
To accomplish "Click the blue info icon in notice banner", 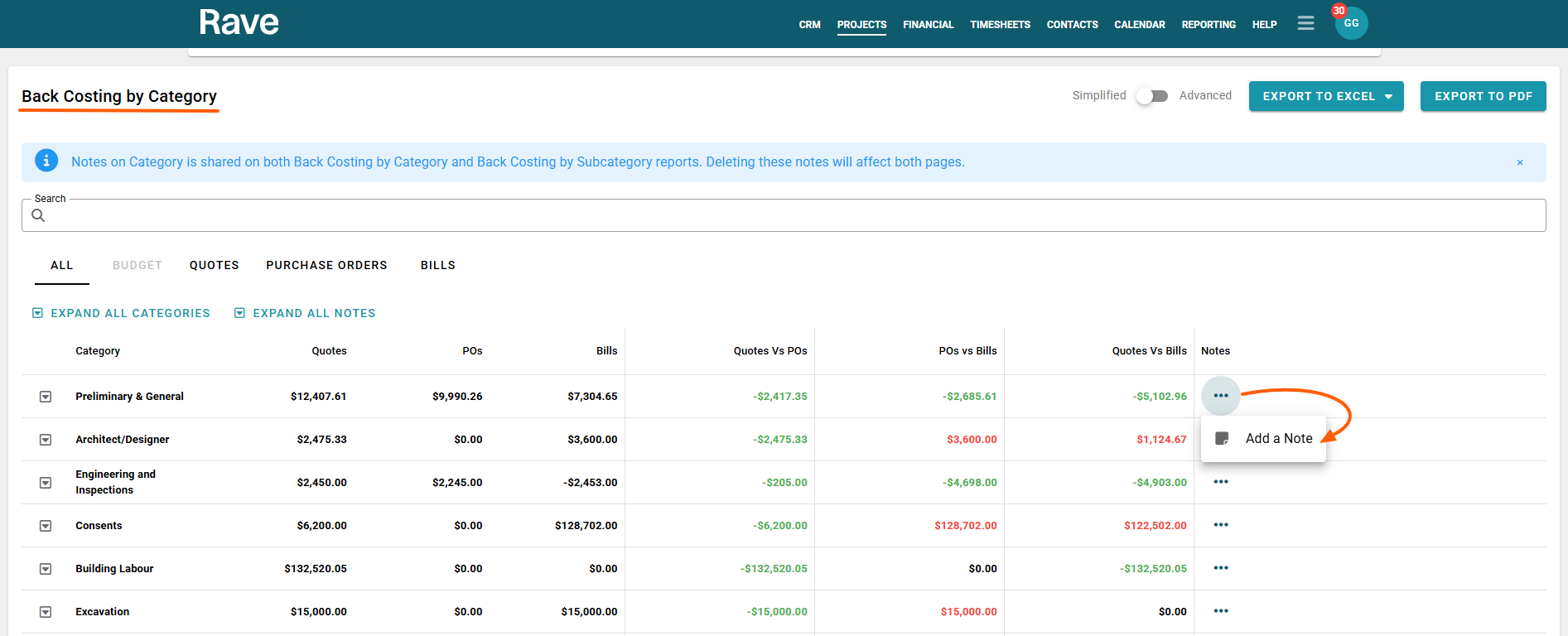I will point(46,161).
